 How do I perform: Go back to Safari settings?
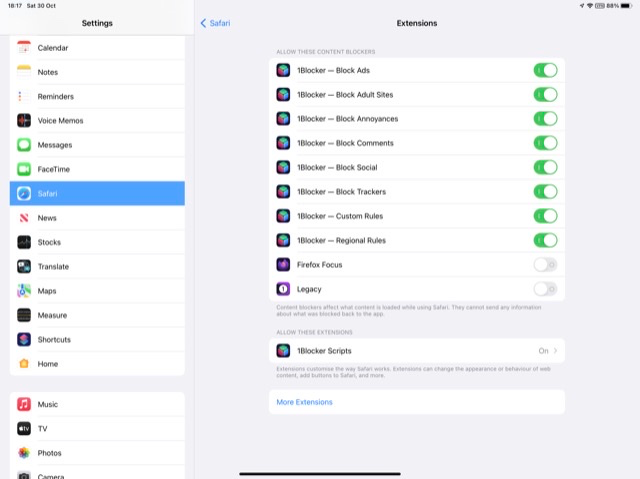pos(215,23)
